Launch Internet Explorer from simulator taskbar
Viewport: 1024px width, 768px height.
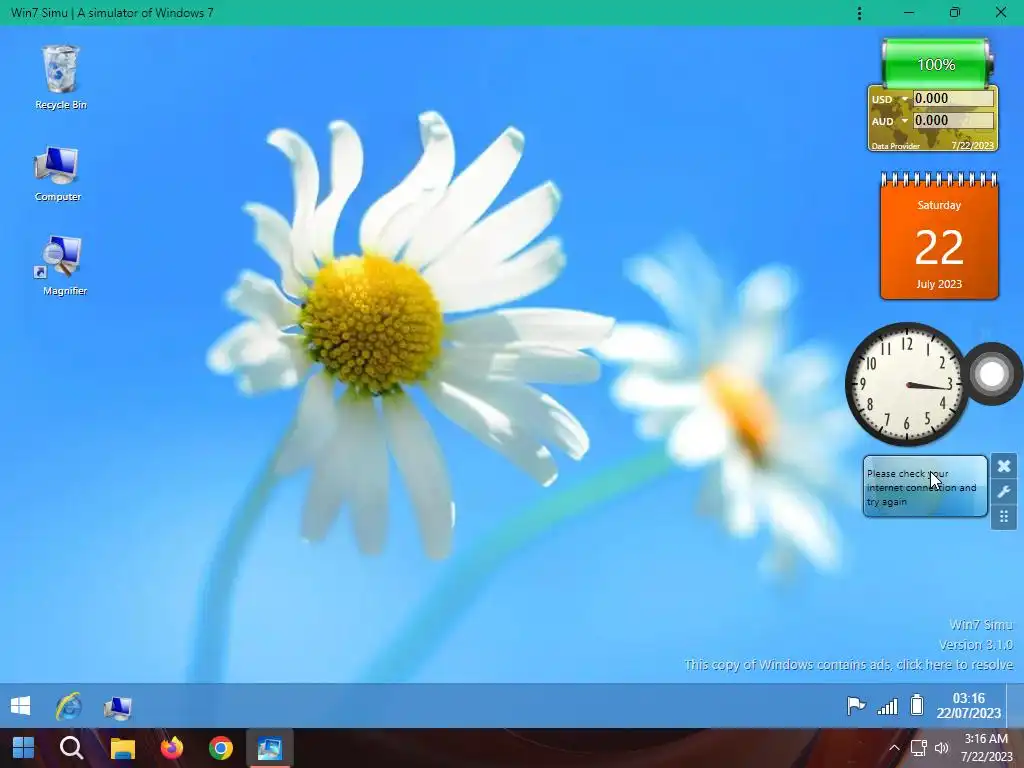coord(69,706)
